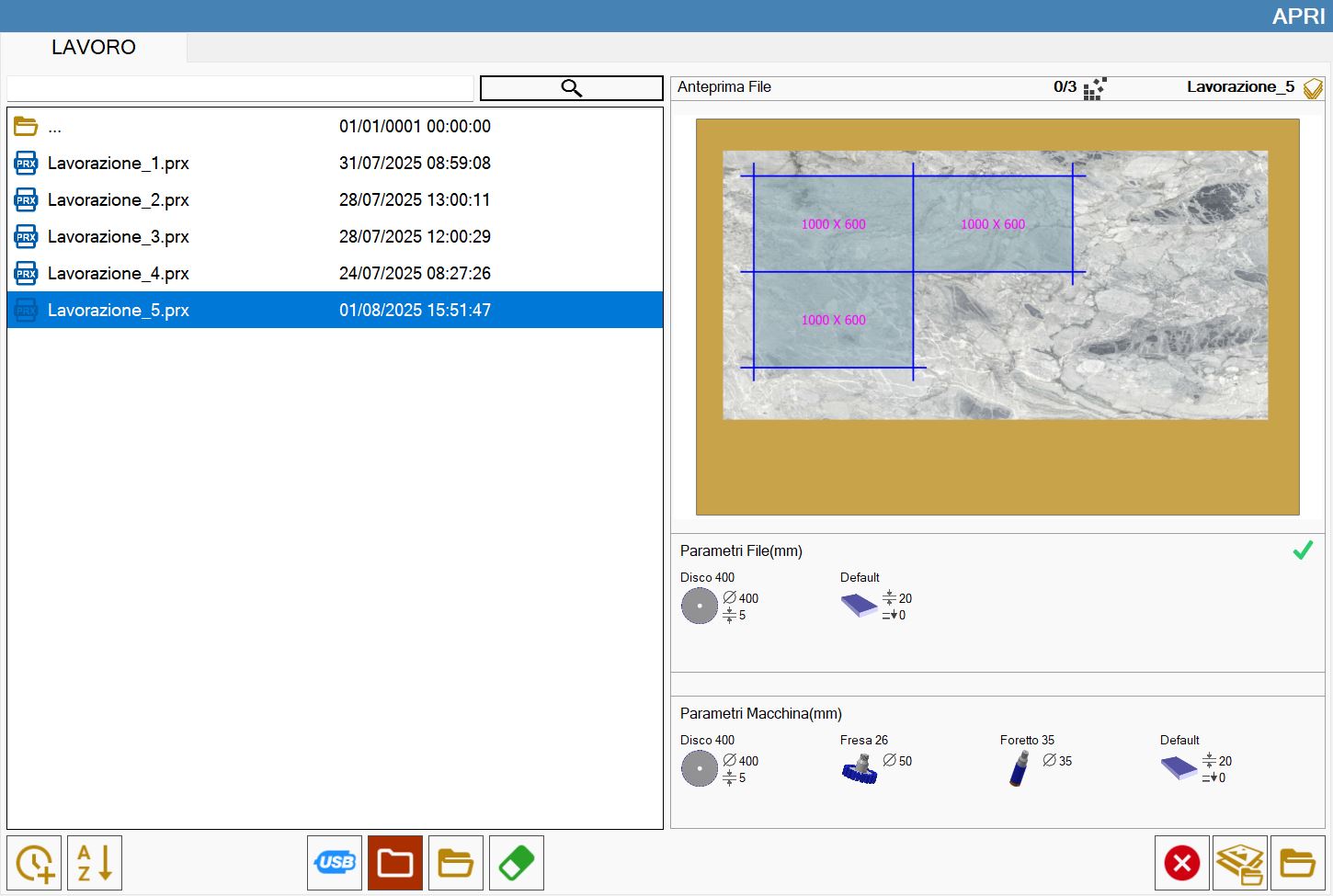Click the top-right 1000 X 600 piece
The width and height of the screenshot is (1333, 896).
pyautogui.click(x=993, y=224)
